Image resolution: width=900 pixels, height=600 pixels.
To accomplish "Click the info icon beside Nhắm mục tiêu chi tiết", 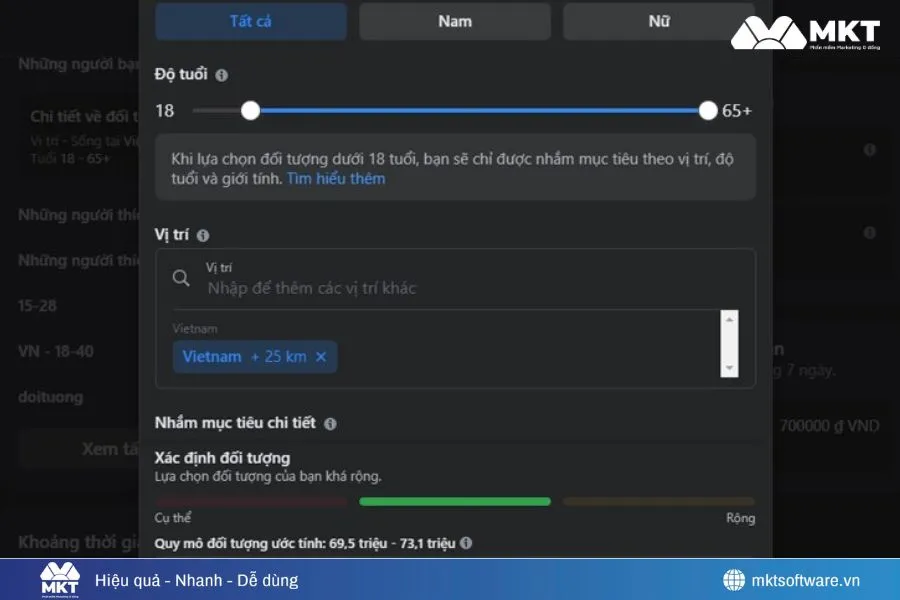I will 331,423.
